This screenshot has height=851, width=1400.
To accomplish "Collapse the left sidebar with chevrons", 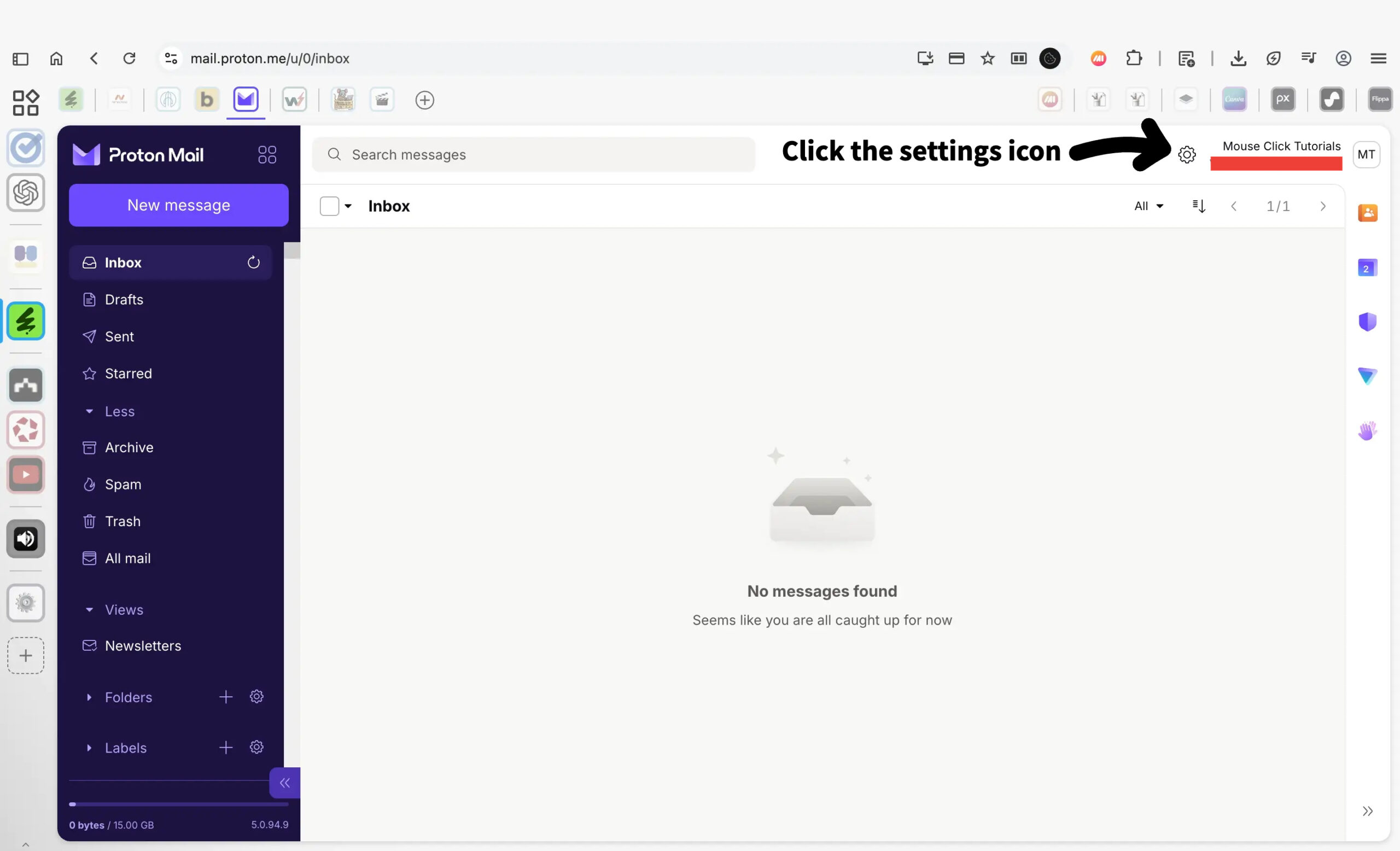I will 285,783.
